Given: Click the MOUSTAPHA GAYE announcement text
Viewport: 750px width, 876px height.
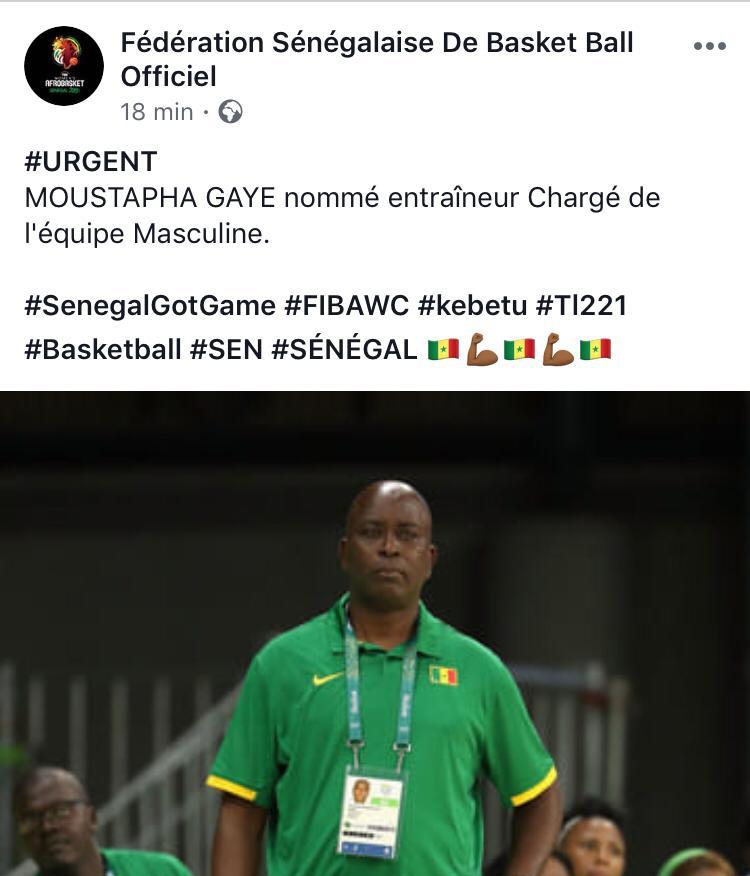Looking at the screenshot, I should (342, 216).
